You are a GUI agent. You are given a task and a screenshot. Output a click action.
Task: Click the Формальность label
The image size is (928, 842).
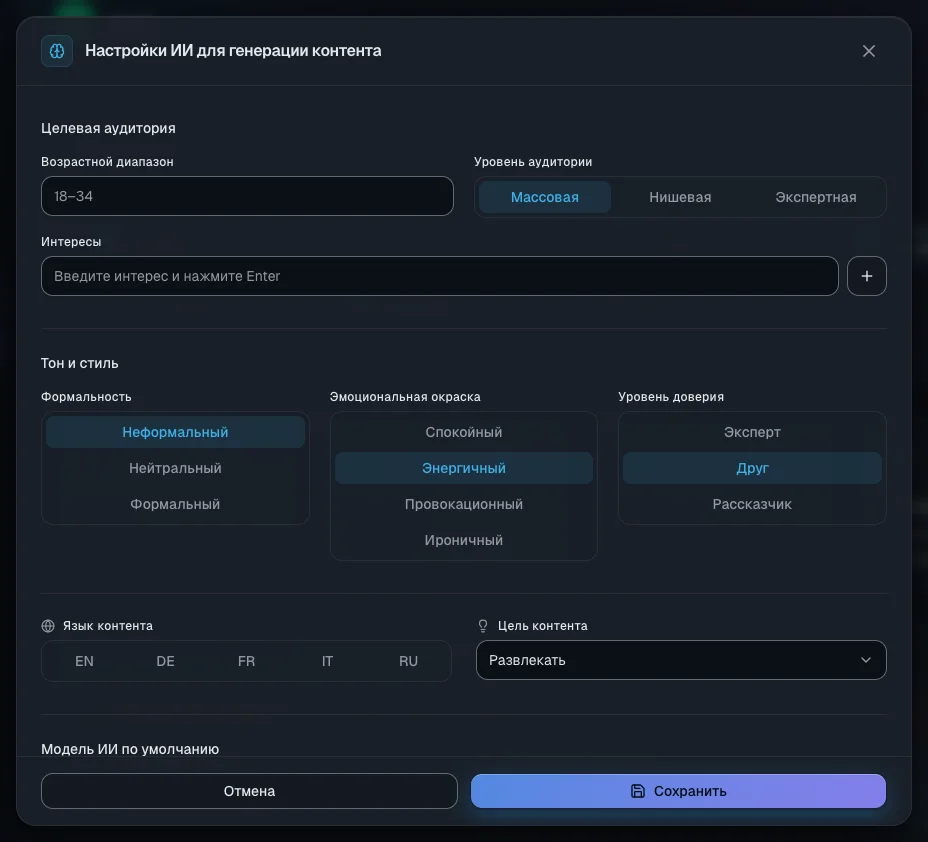click(86, 397)
